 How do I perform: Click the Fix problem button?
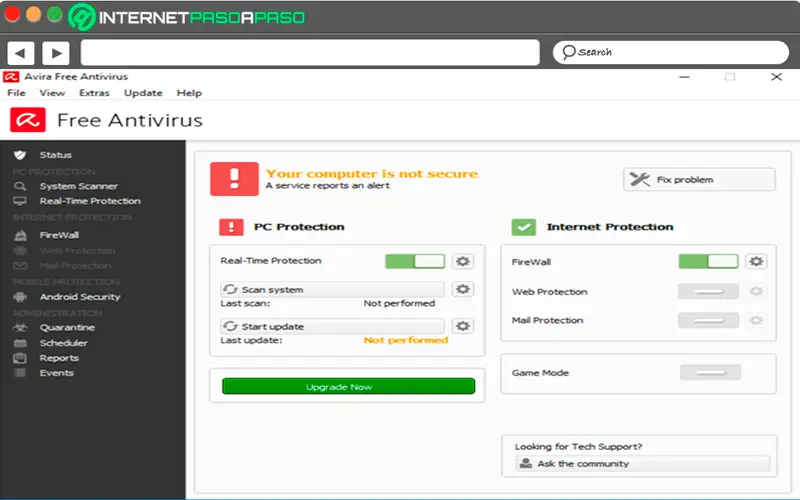[x=699, y=180]
